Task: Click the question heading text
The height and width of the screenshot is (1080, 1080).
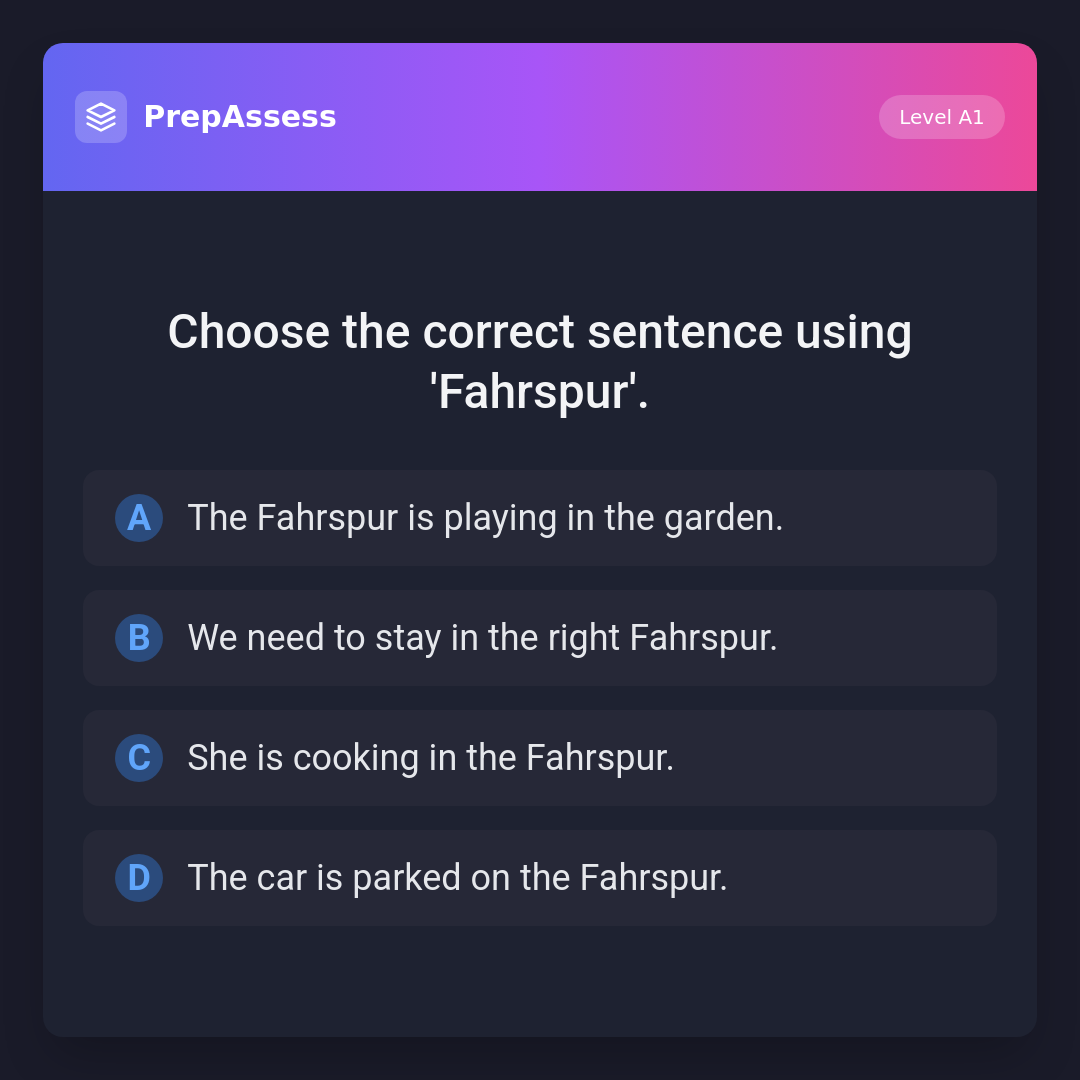Action: [x=539, y=332]
